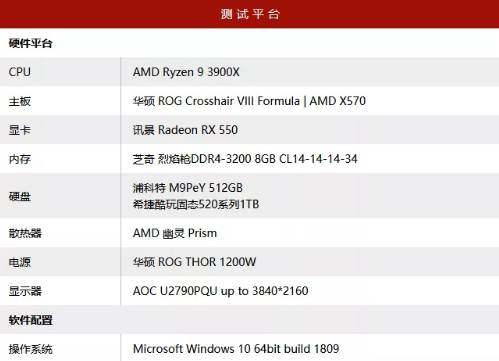499x361 pixels.
Task: Select the 浦科特 M9PeY 512GB line
Action: [188, 188]
